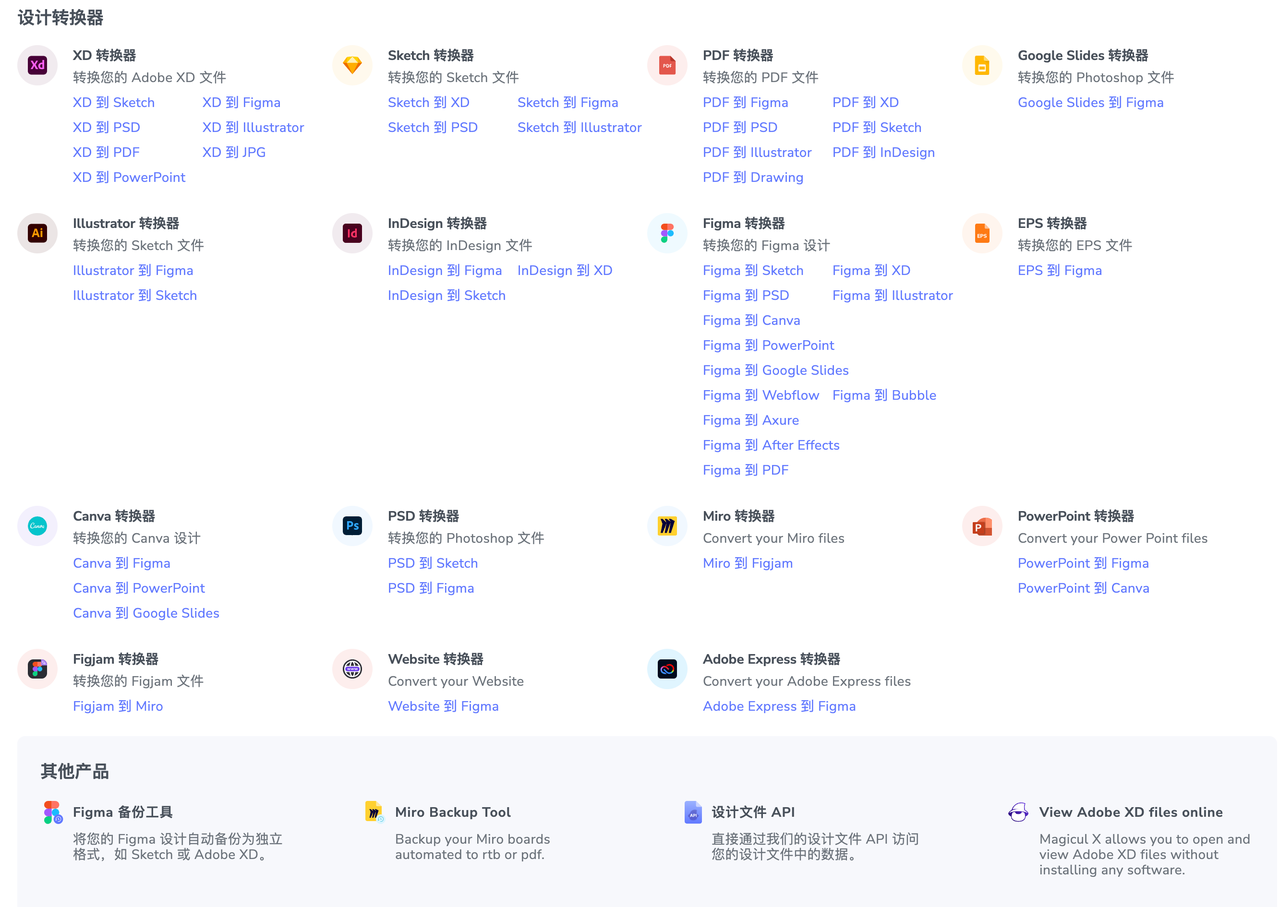
Task: Click the Google Slides converter icon
Action: pos(982,66)
